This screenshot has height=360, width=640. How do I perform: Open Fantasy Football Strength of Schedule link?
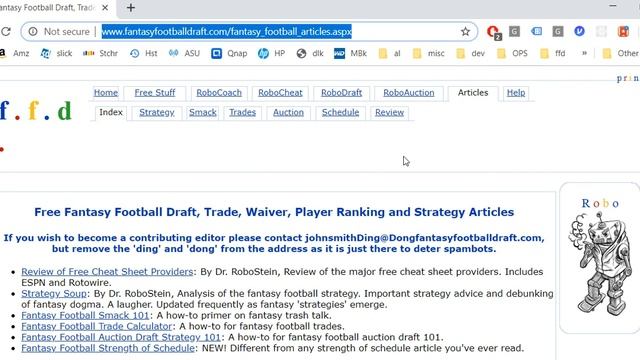(108, 348)
